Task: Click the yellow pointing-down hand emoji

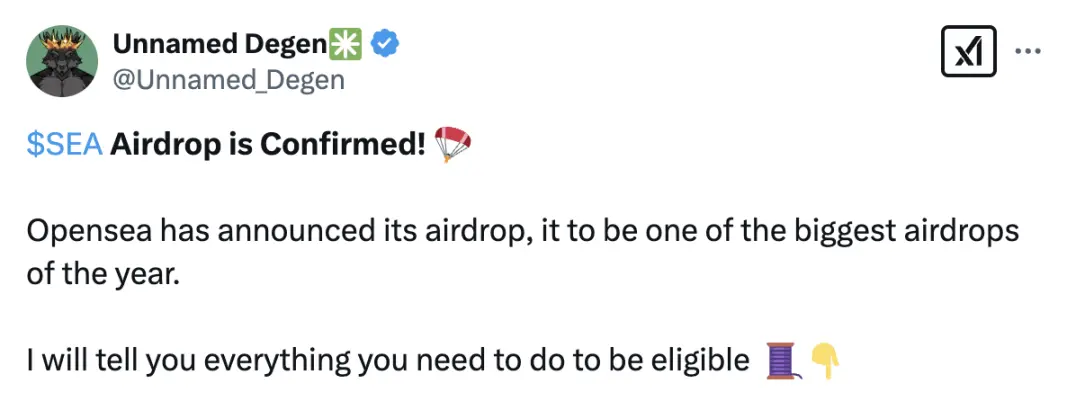Action: pyautogui.click(x=824, y=359)
